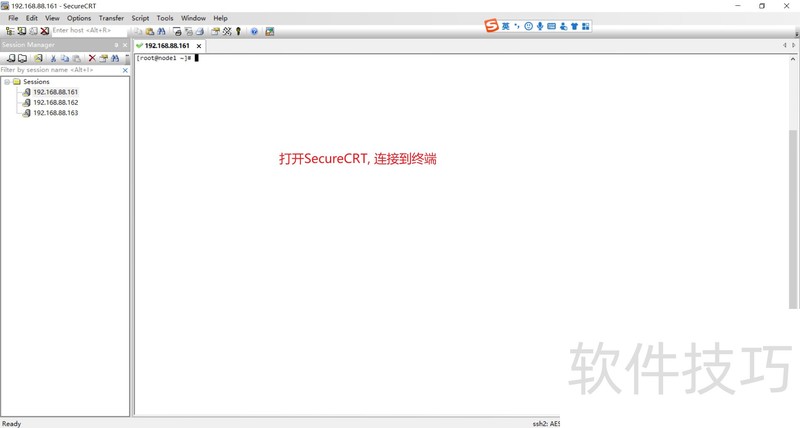
Task: Open the File menu
Action: 13,18
